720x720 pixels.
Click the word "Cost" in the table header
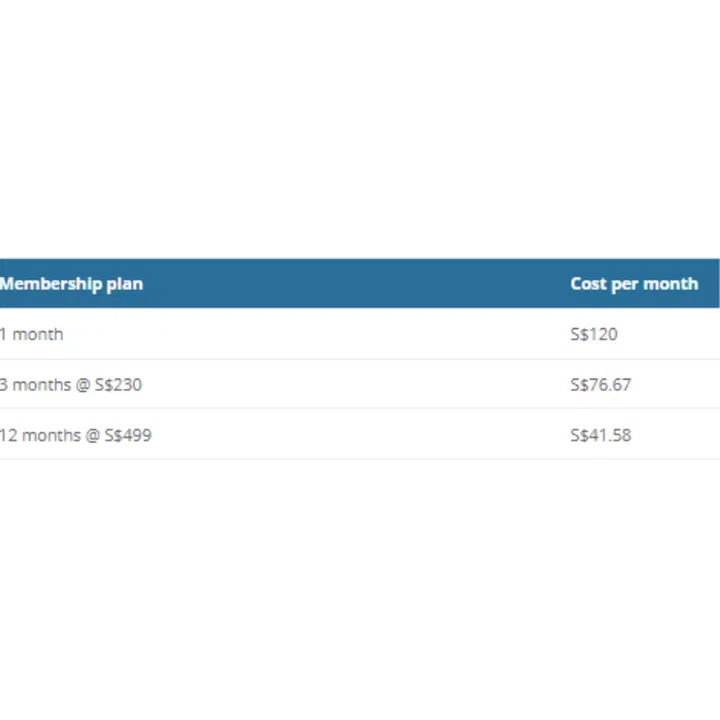tap(588, 284)
